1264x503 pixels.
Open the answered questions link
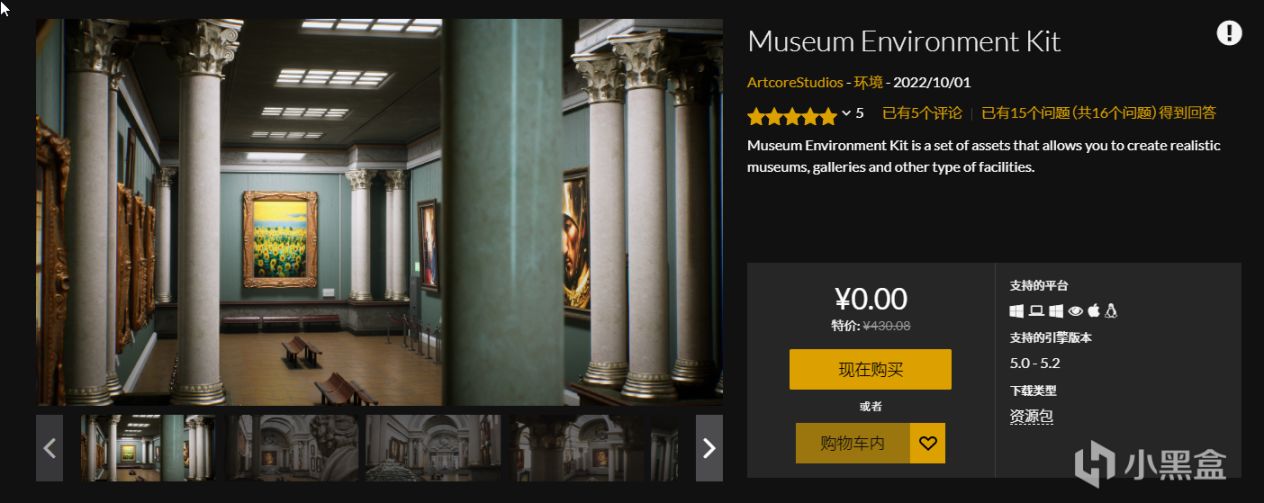[1098, 113]
